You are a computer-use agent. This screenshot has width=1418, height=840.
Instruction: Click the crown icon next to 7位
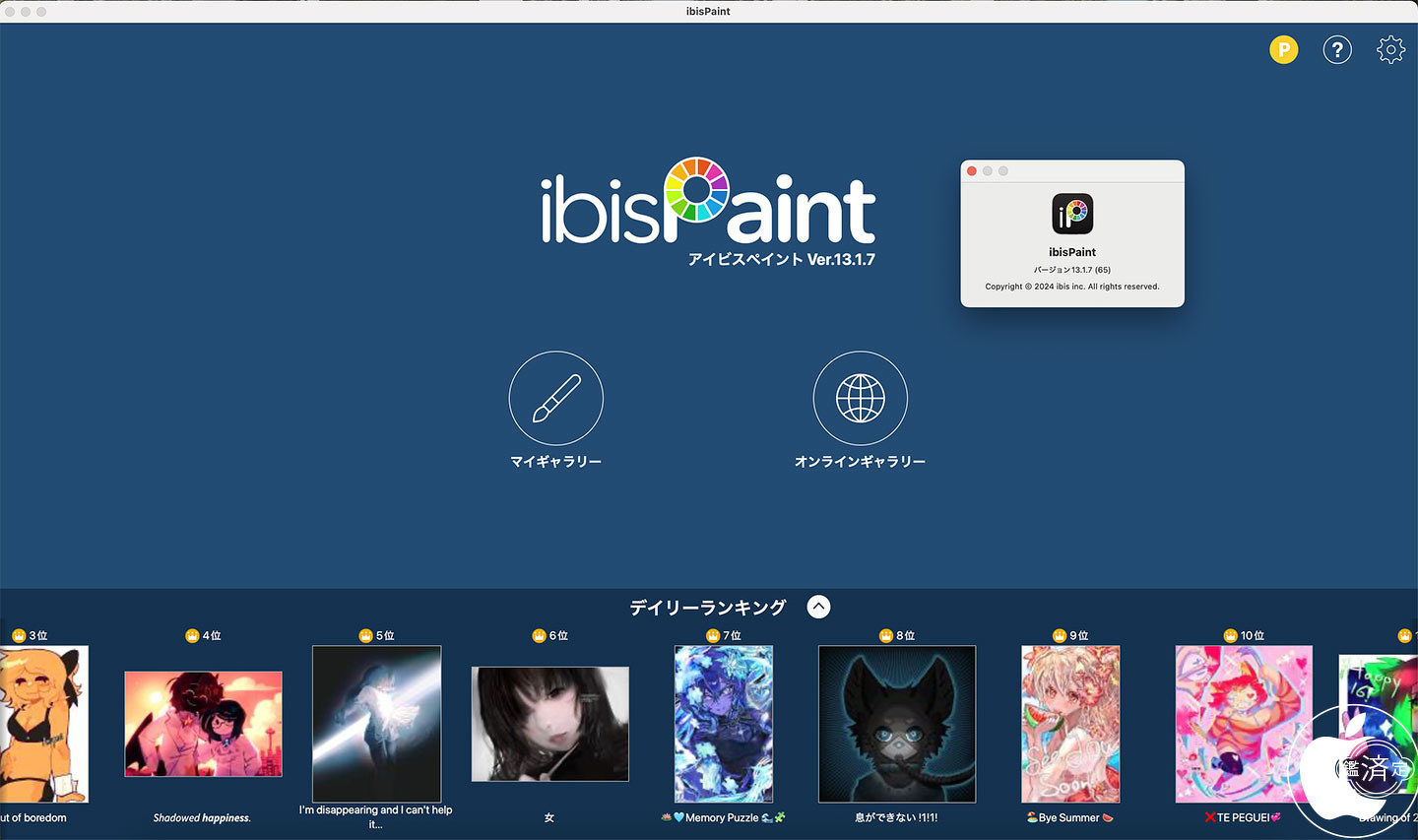(712, 636)
